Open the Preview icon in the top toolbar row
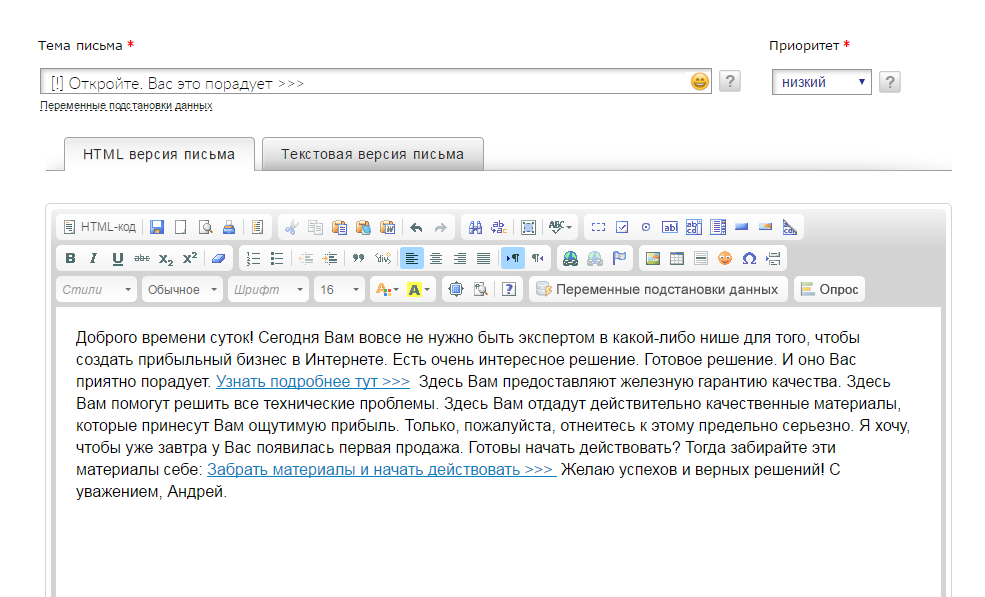Screen dimensions: 985x597 pos(205,227)
